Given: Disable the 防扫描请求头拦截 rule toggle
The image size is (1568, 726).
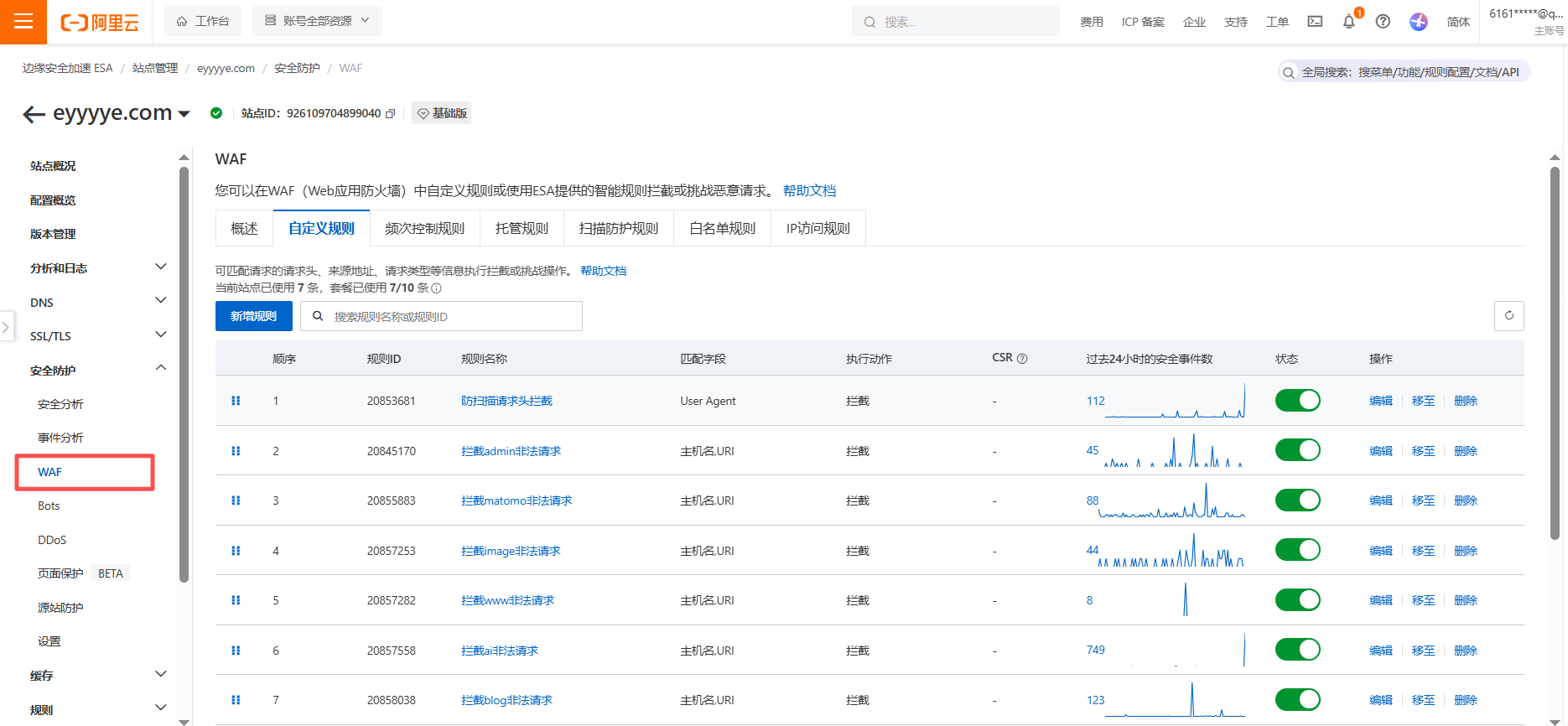Looking at the screenshot, I should 1297,401.
